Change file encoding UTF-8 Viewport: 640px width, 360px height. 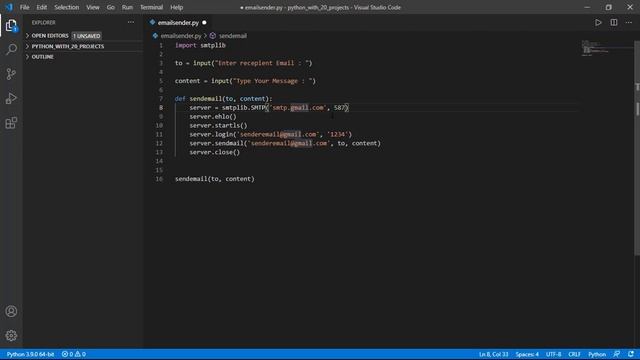coord(553,354)
